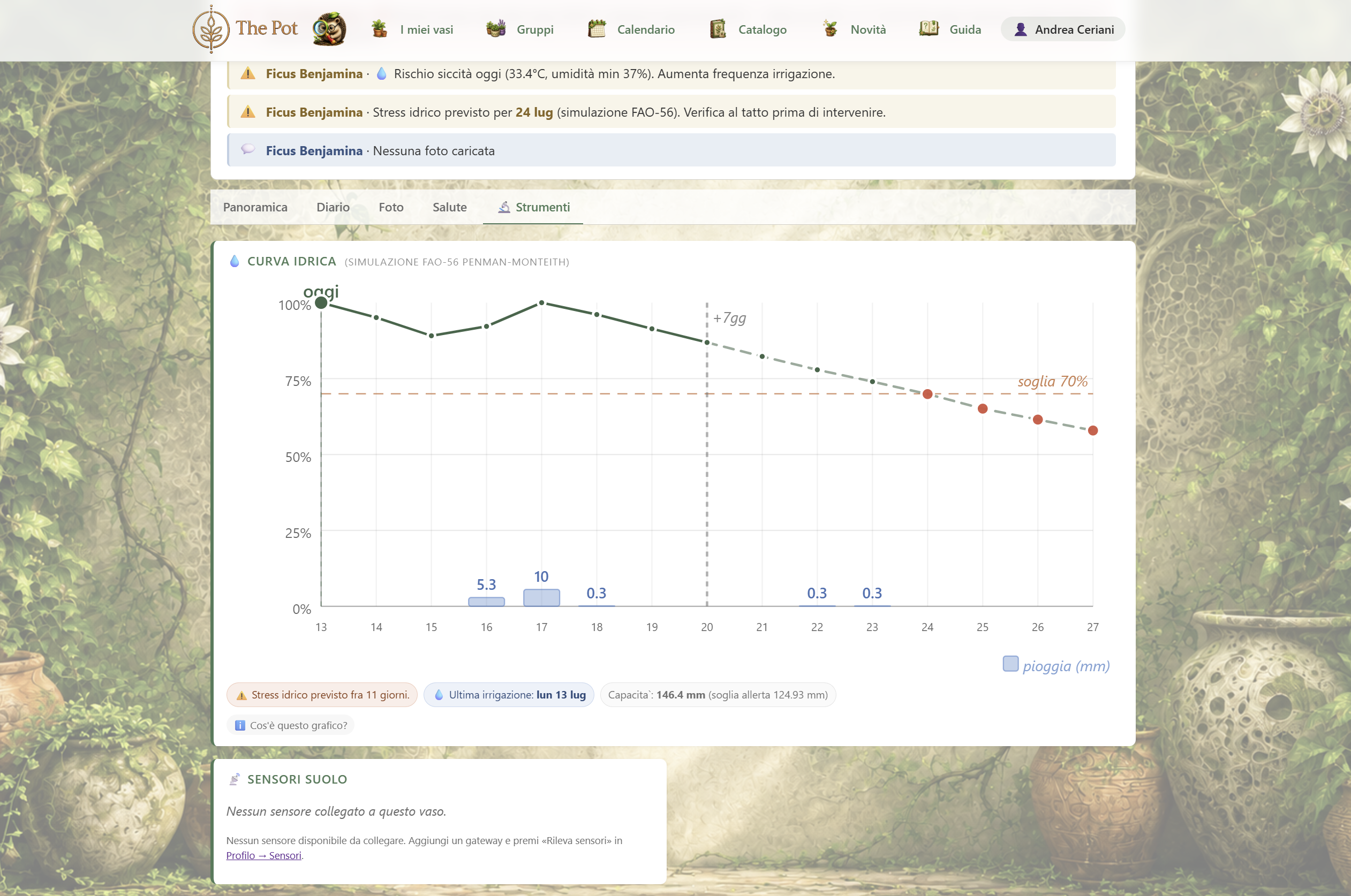The image size is (1351, 896).
Task: Click the red data point at day 24
Action: coord(927,394)
